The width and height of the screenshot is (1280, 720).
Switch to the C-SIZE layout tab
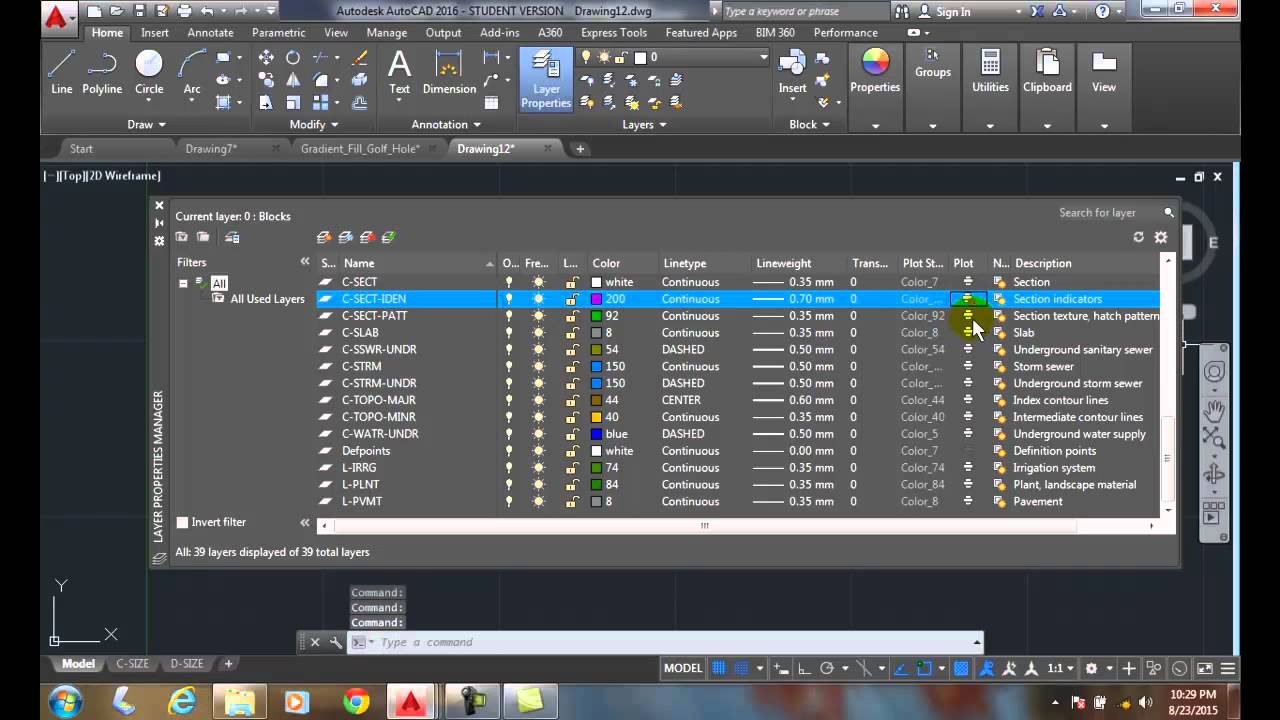[x=132, y=664]
